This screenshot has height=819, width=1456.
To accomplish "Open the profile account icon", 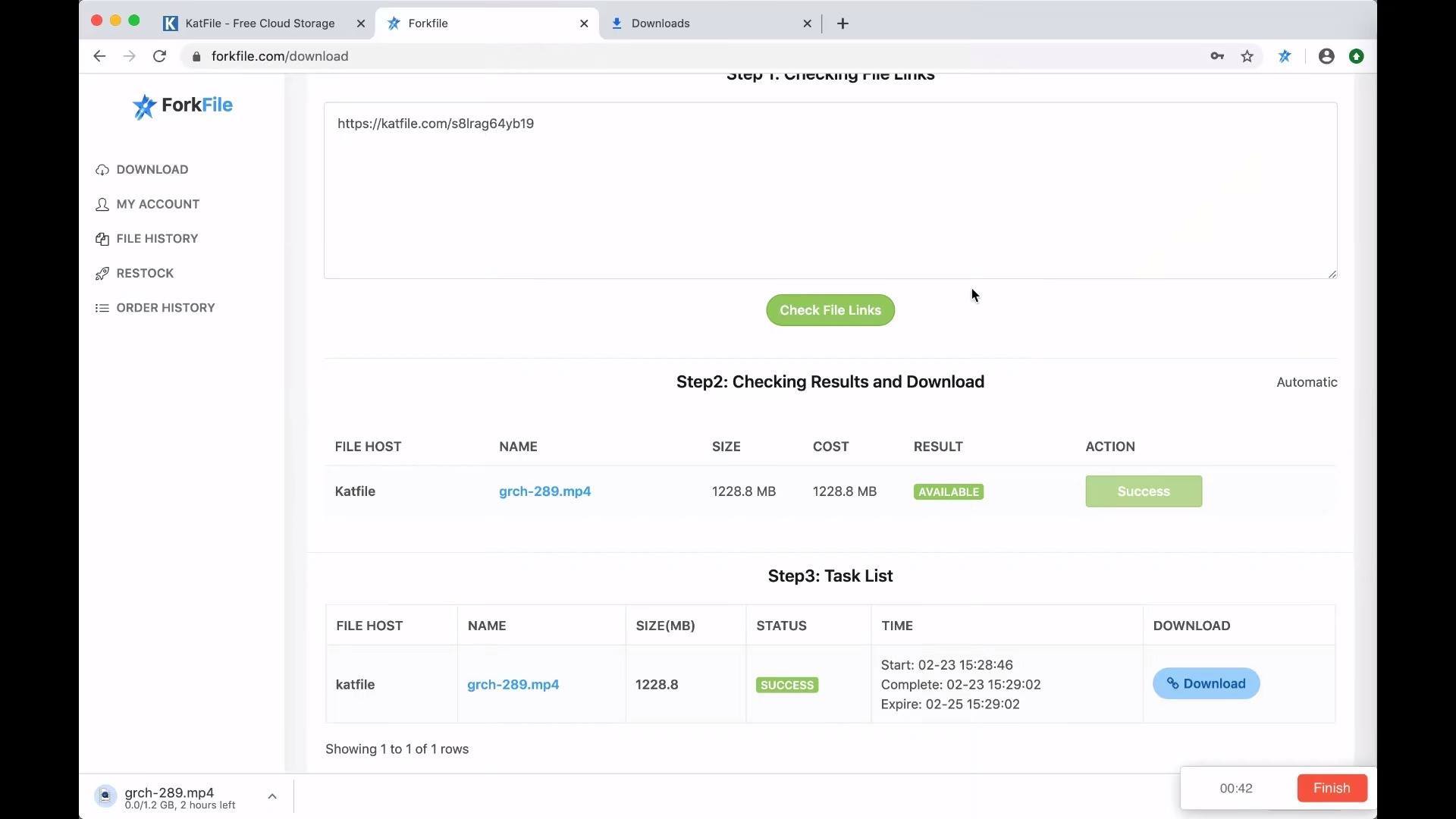I will [x=1326, y=56].
